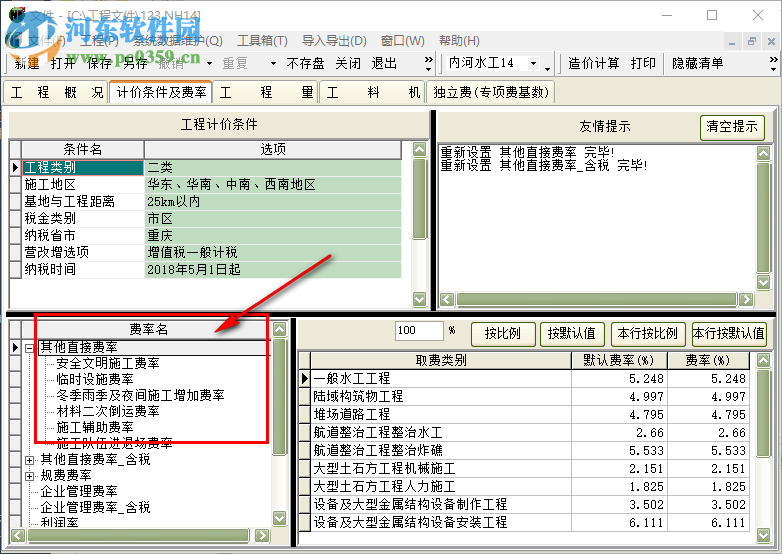782x554 pixels.
Task: Click scroll-right arrow of 友情提示 panel
Action: (746, 299)
